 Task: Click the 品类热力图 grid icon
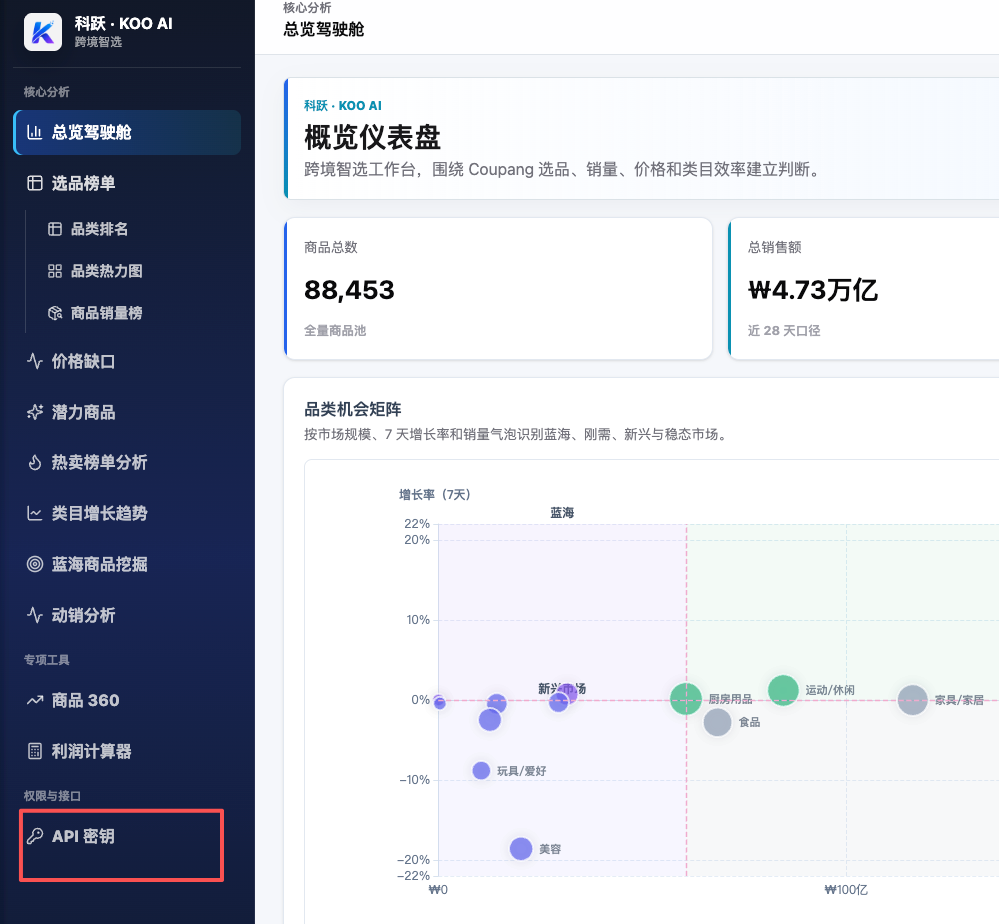pos(55,271)
